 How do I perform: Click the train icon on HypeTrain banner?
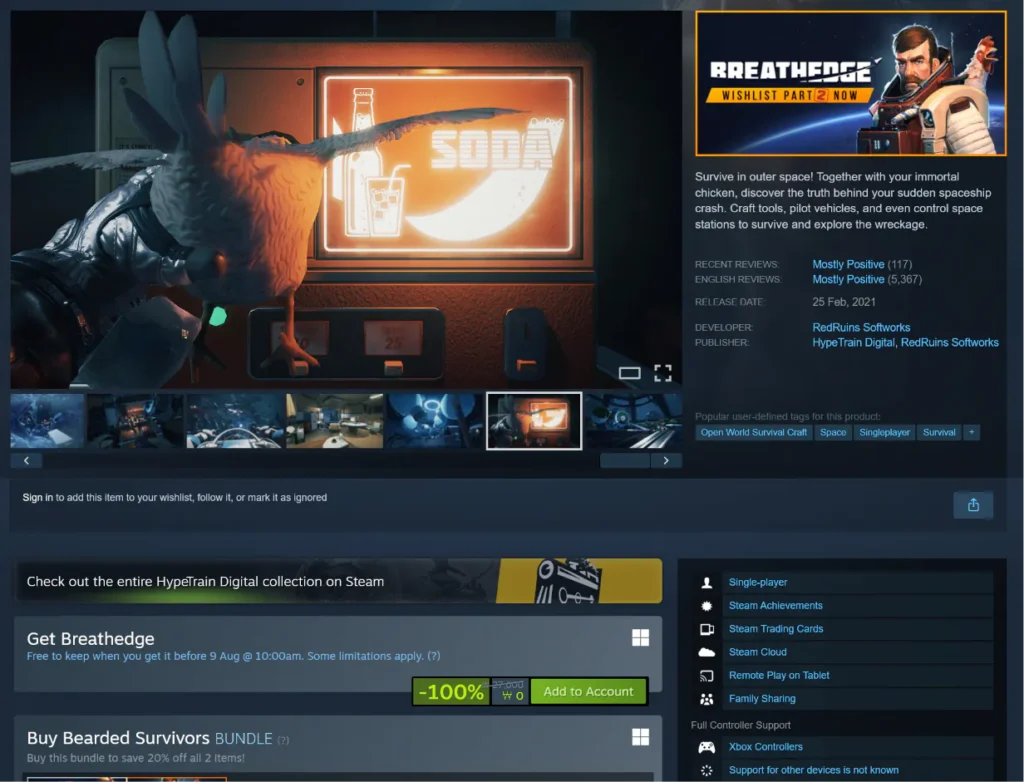point(567,581)
